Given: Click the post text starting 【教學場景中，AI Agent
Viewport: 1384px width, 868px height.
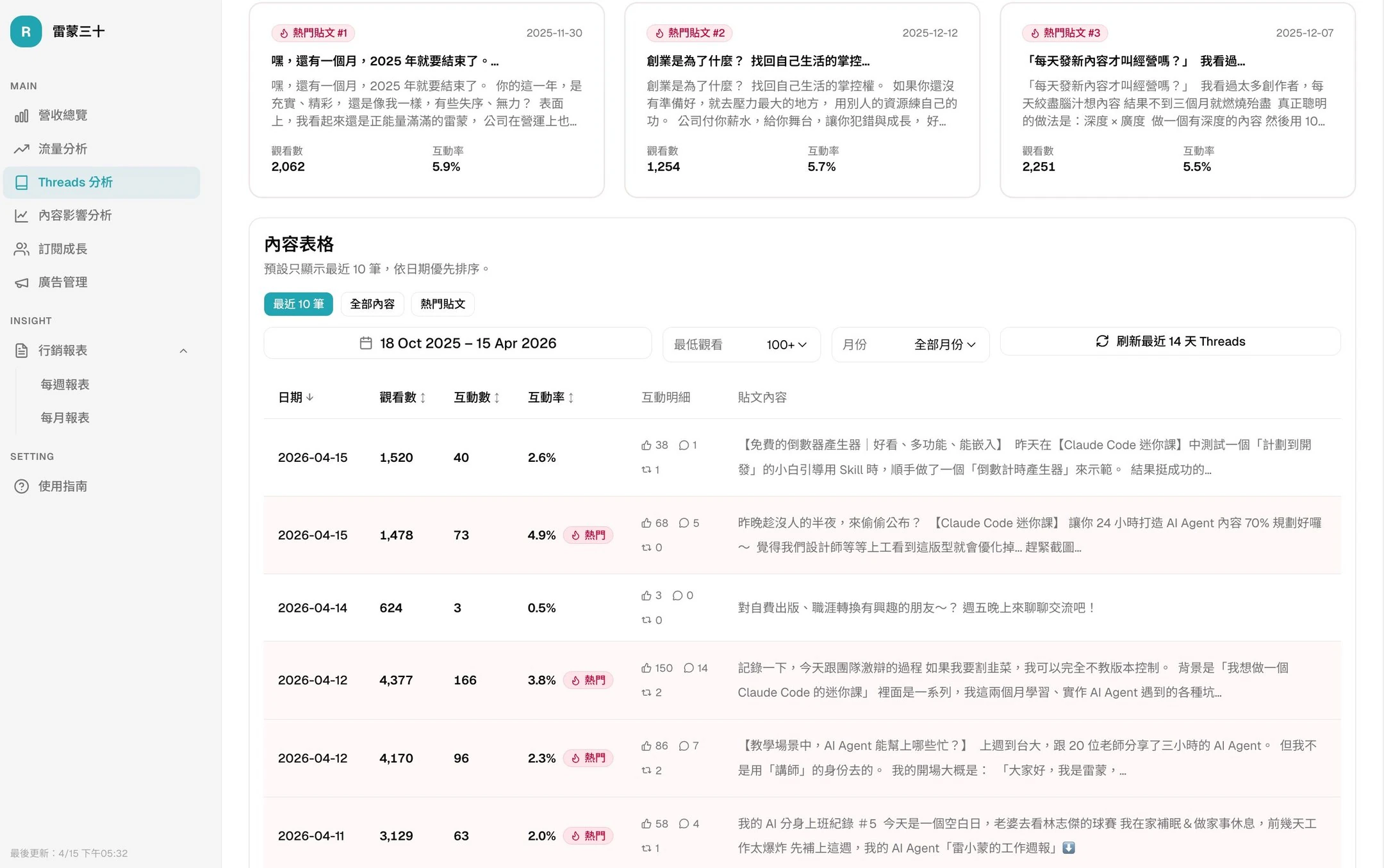Looking at the screenshot, I should [1027, 758].
